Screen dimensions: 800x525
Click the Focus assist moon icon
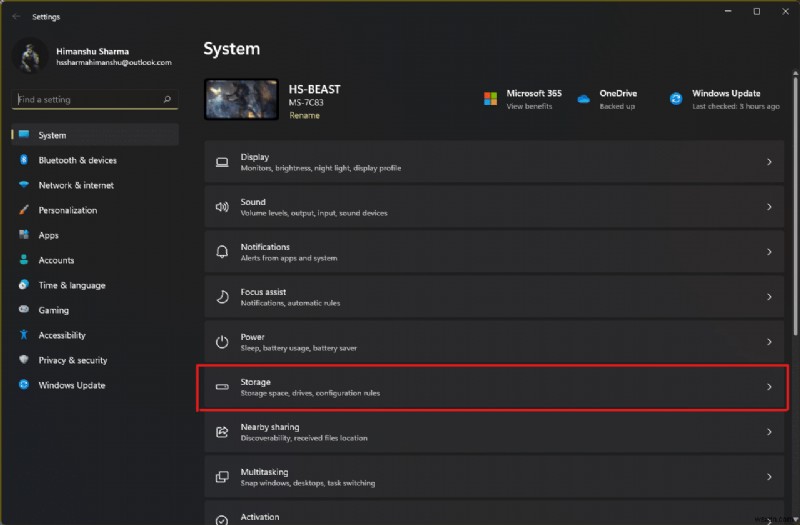222,297
